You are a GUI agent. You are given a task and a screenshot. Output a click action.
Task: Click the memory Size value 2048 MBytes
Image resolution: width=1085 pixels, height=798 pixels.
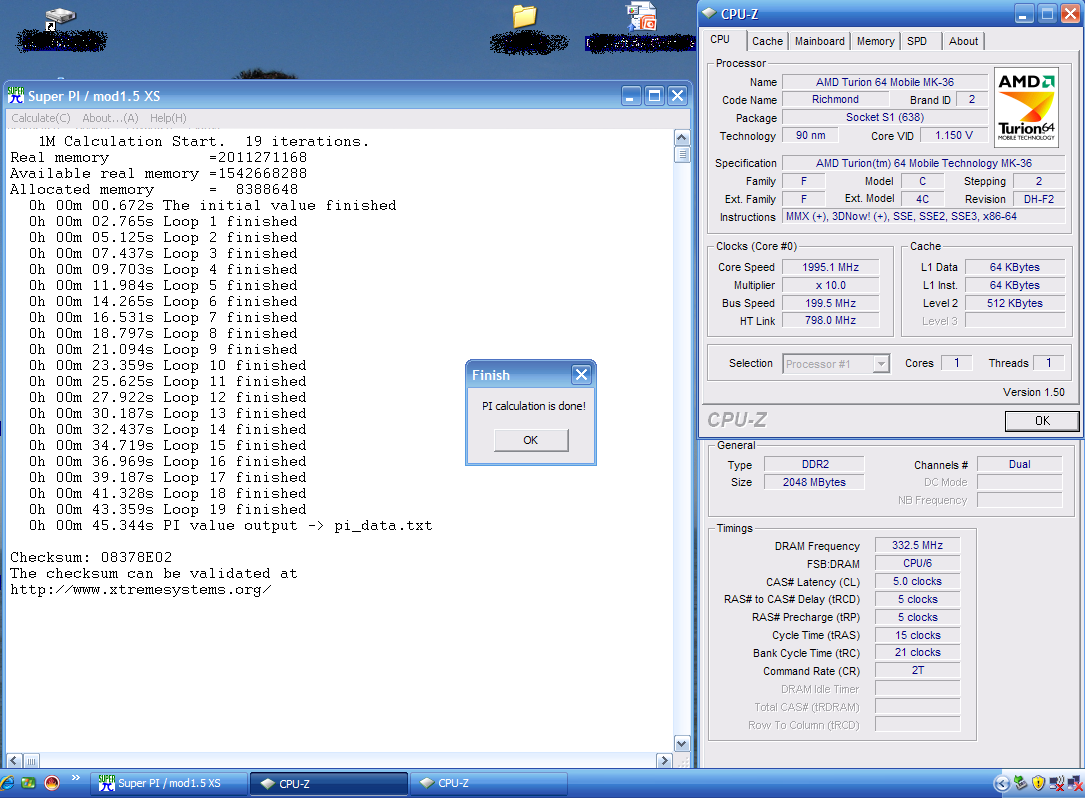click(814, 482)
